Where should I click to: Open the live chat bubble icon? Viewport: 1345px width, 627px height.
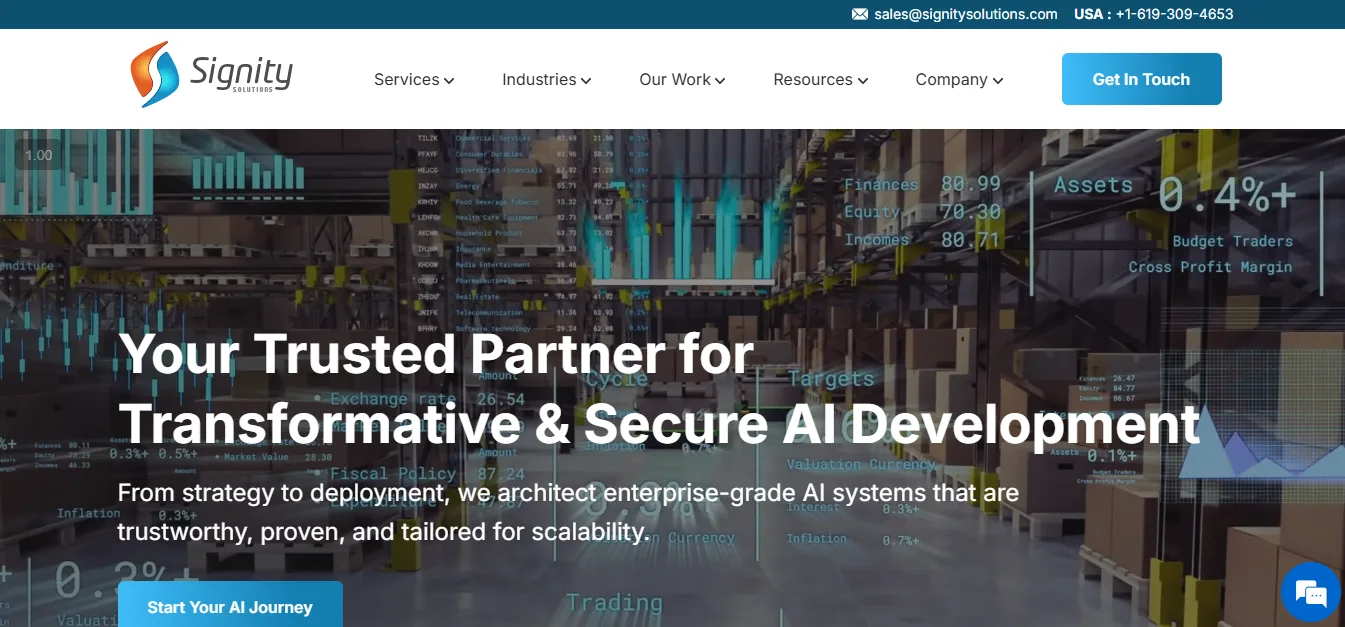(x=1311, y=594)
